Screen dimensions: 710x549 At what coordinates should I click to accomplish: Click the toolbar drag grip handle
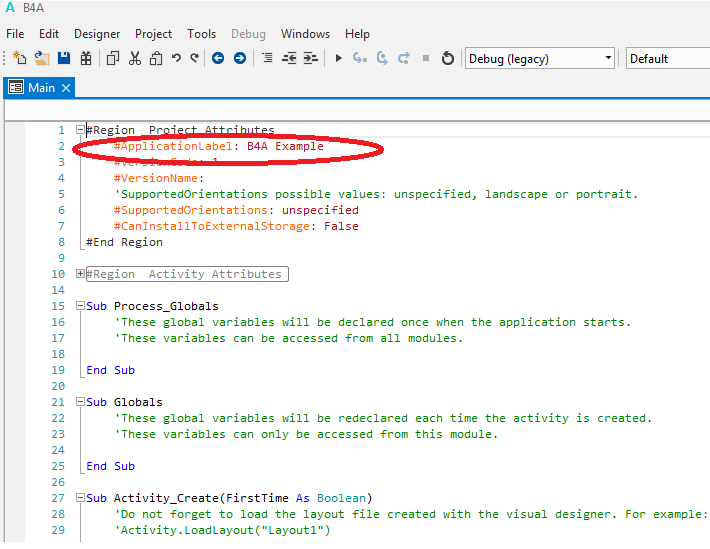[4, 58]
